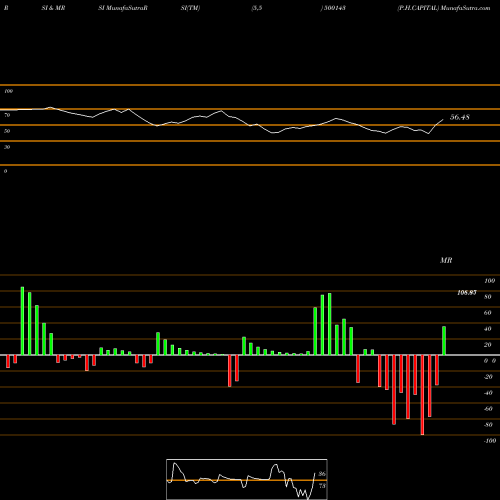This screenshot has width=500, height=500.
Task: Click the last green MR bar
Action: (x=444, y=341)
